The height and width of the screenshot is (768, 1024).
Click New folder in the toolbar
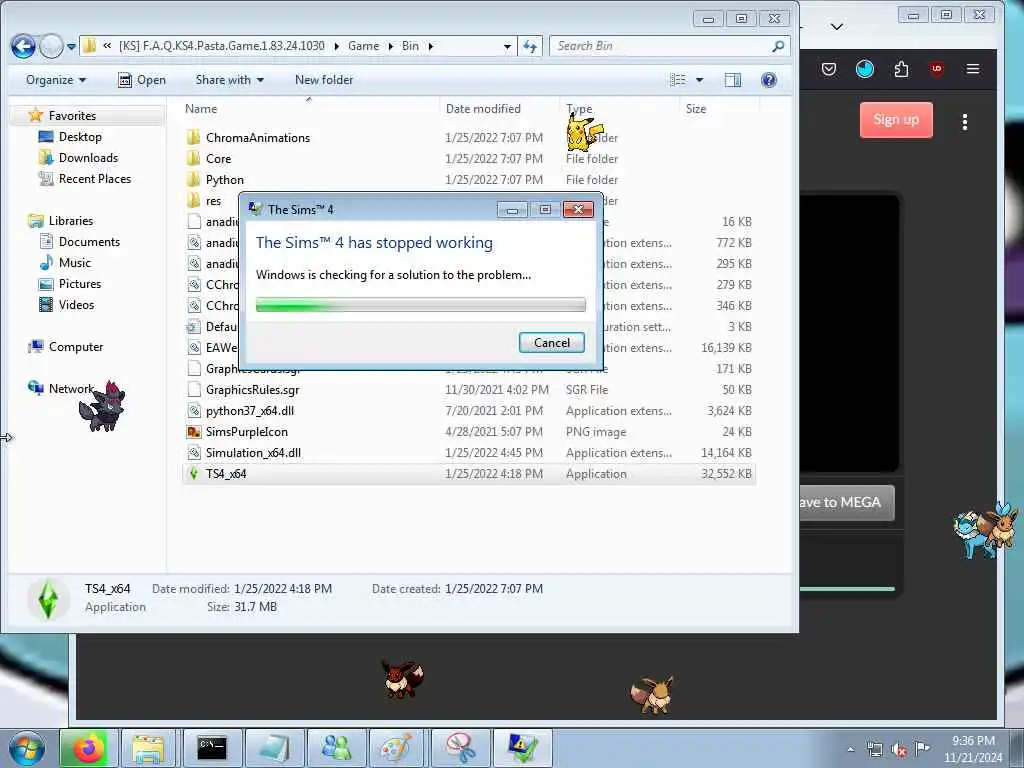tap(324, 80)
